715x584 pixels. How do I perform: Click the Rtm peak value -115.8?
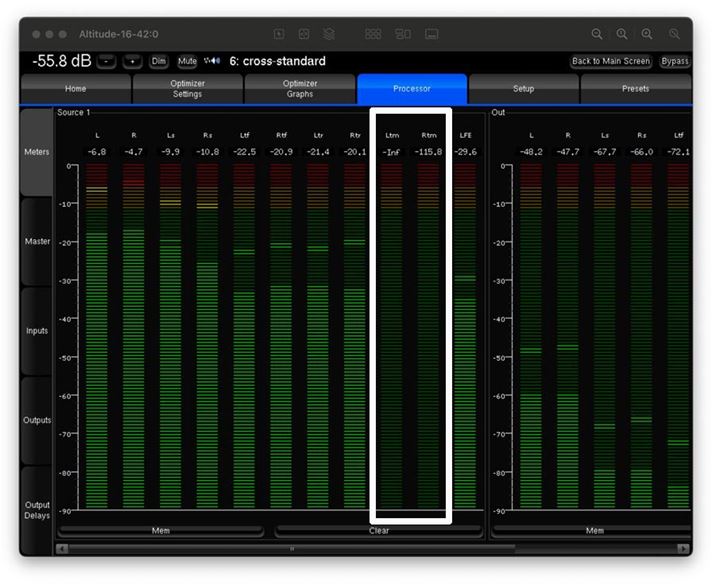coord(429,152)
